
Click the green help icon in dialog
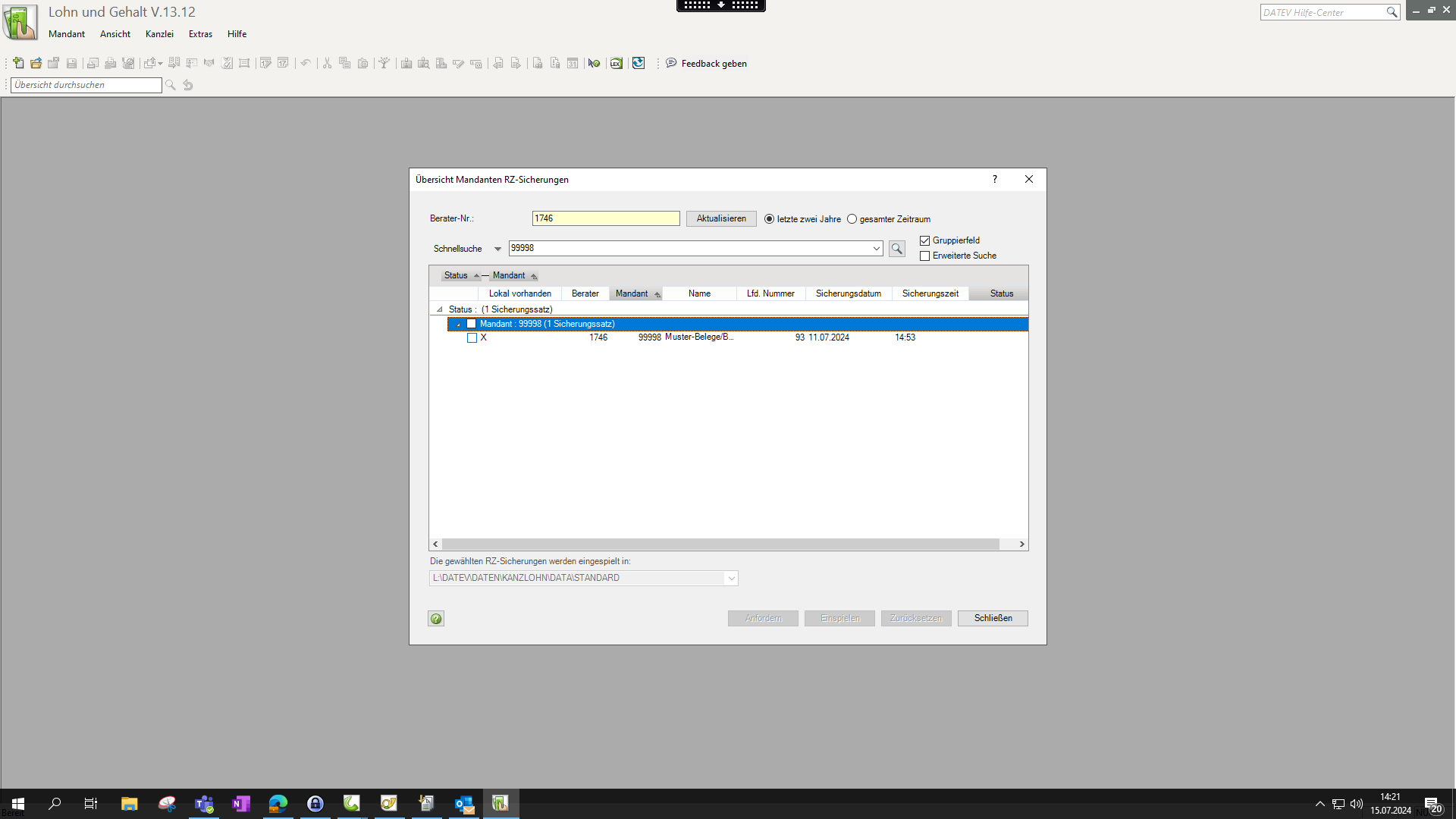tap(436, 619)
